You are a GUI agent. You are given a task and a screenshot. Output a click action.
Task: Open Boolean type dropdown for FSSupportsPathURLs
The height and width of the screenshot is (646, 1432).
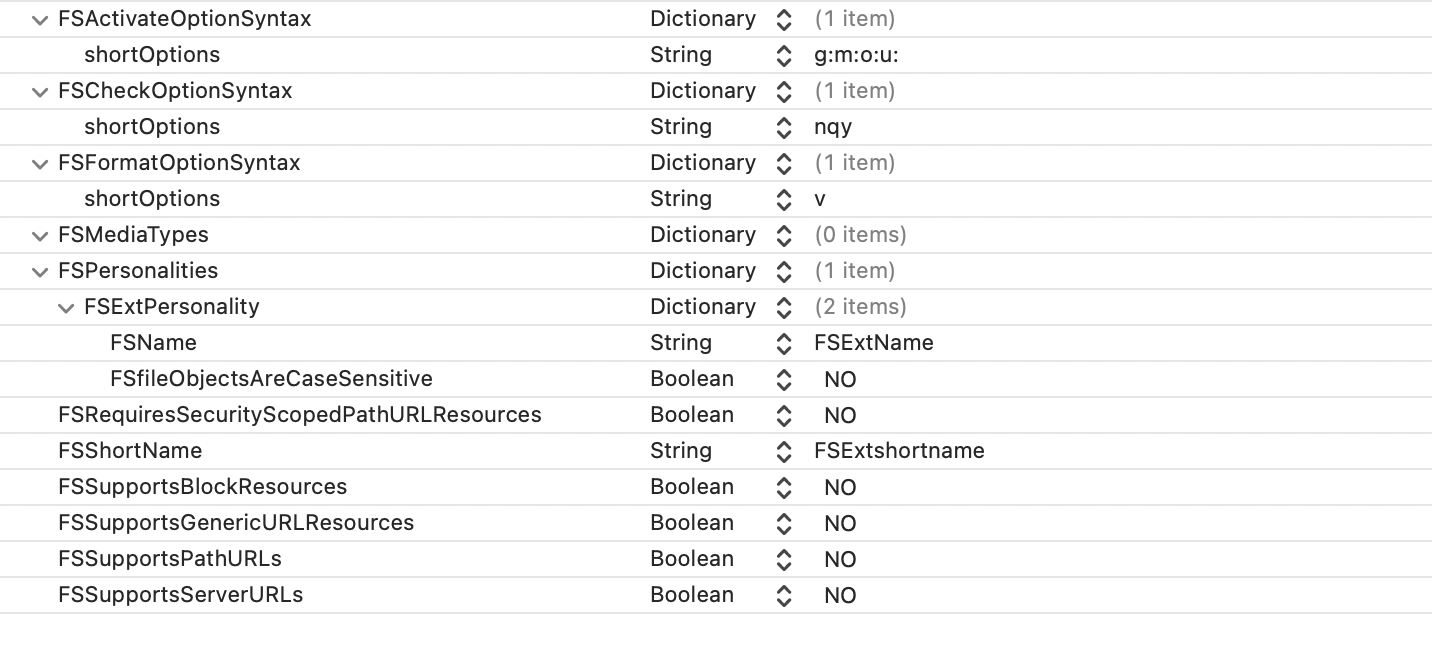click(784, 560)
